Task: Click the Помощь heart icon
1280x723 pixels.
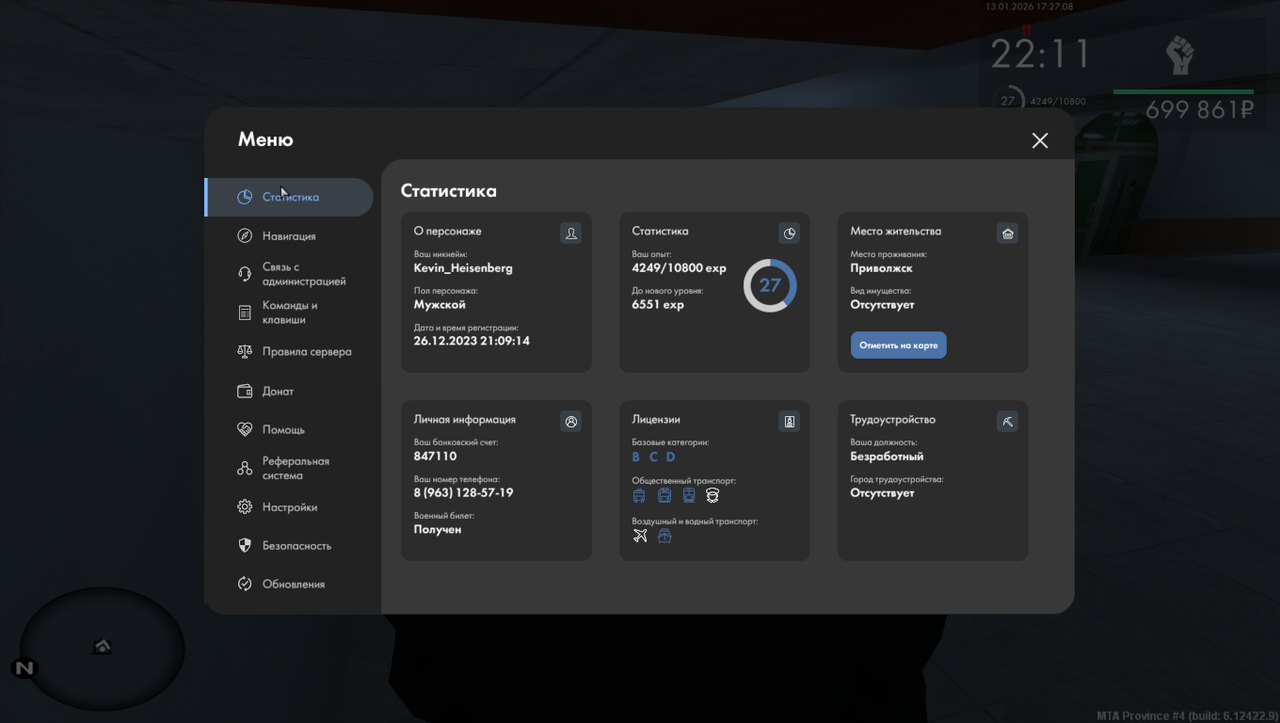Action: 244,429
